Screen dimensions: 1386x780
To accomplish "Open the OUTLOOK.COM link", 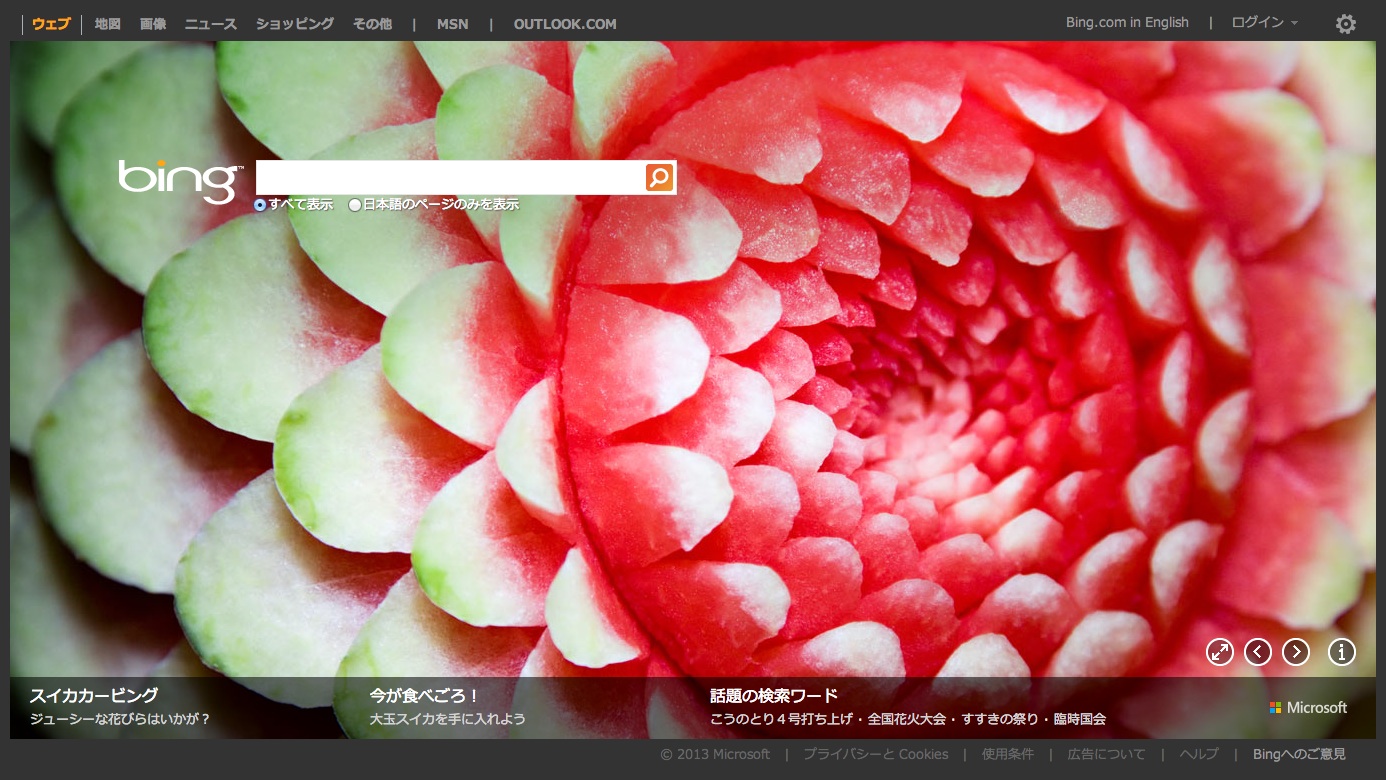I will click(565, 24).
